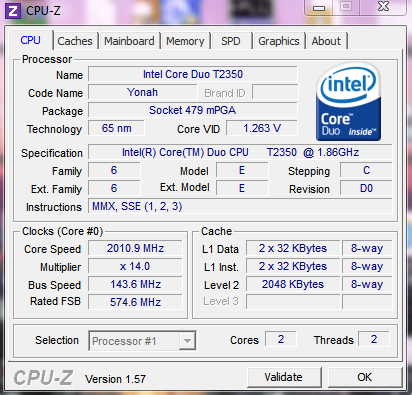Open the Graphics tab
The image size is (412, 395).
point(279,41)
